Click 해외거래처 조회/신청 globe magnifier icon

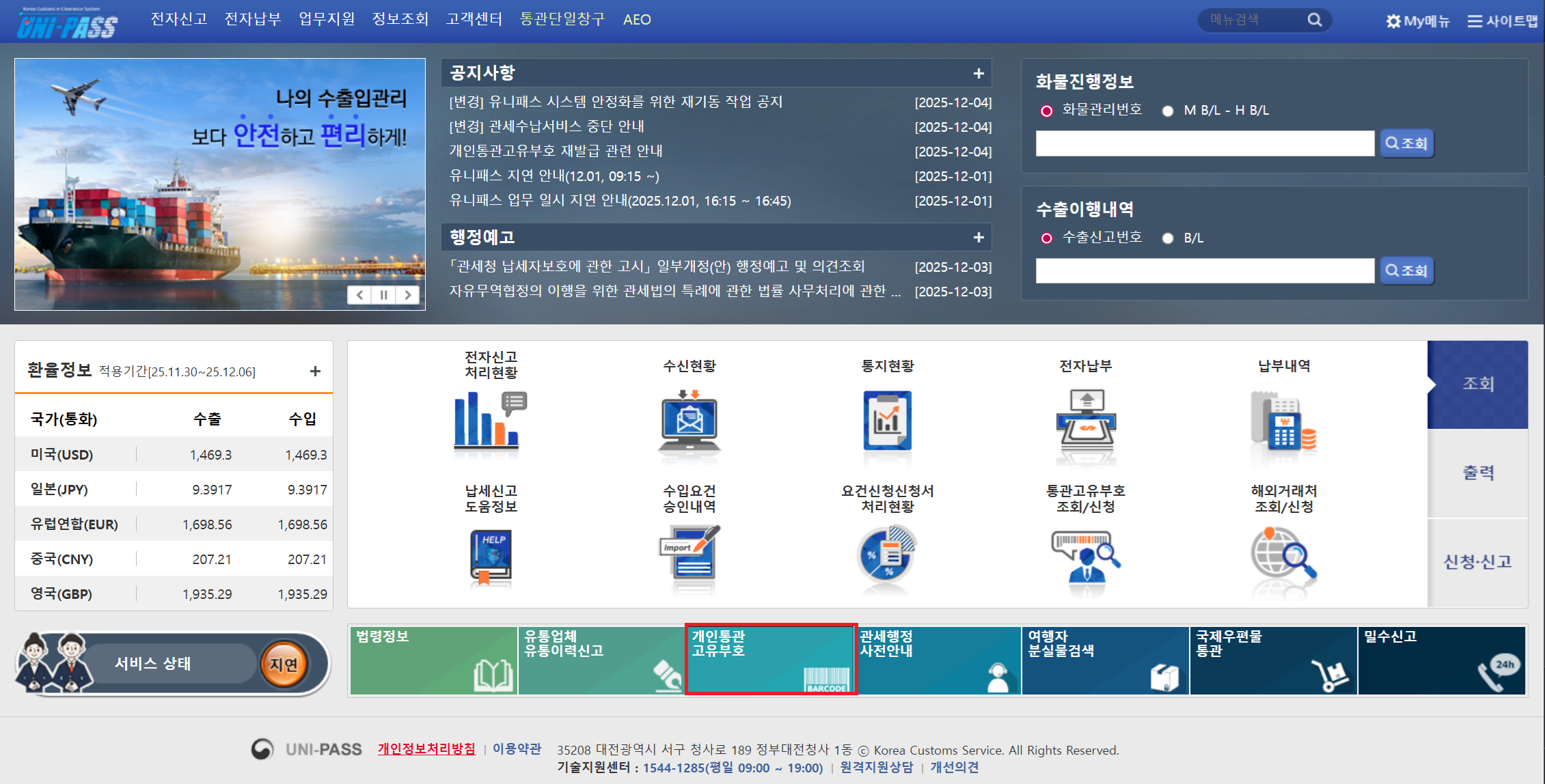(x=1283, y=558)
